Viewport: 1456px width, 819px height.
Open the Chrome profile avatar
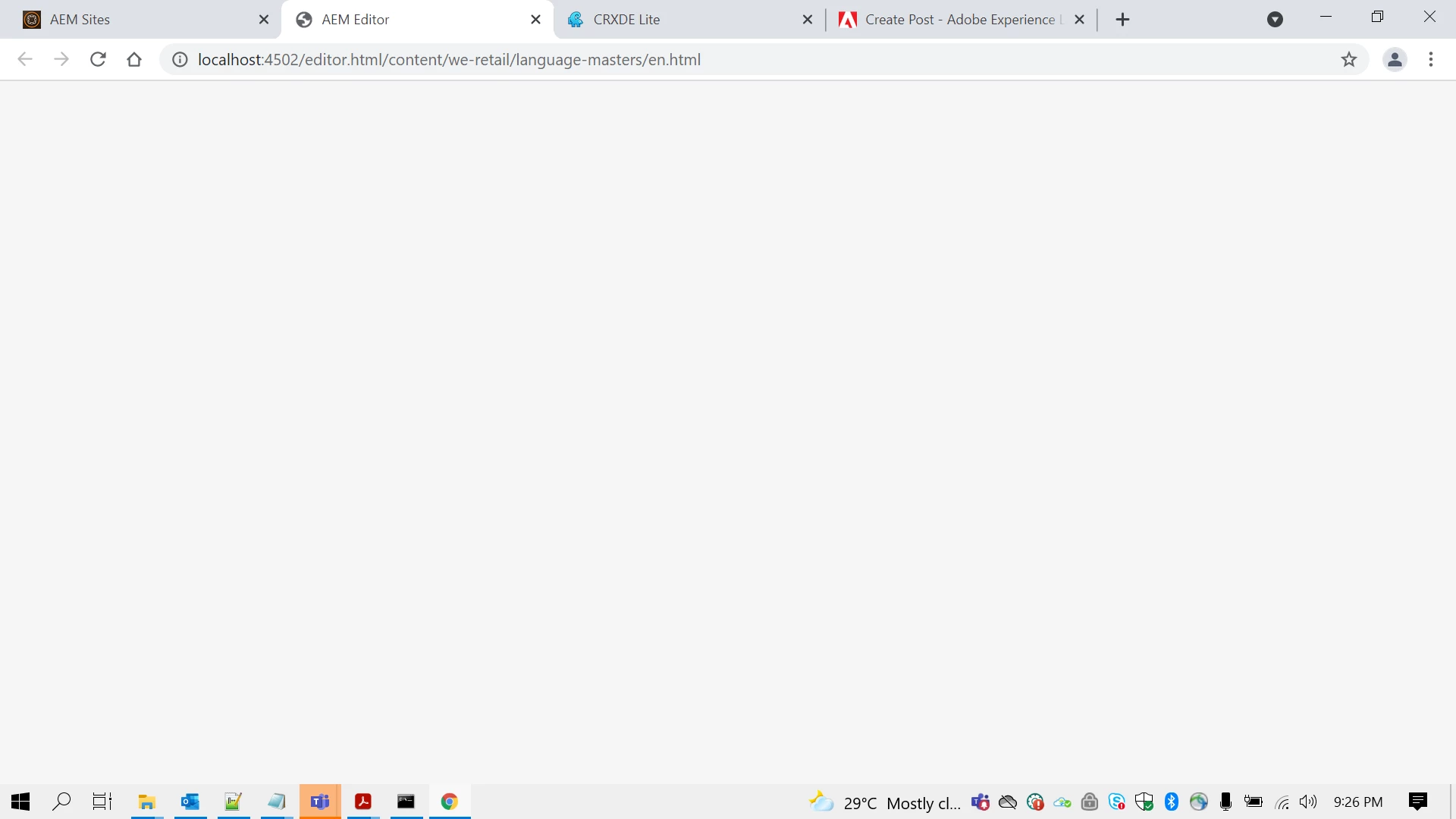pyautogui.click(x=1395, y=59)
